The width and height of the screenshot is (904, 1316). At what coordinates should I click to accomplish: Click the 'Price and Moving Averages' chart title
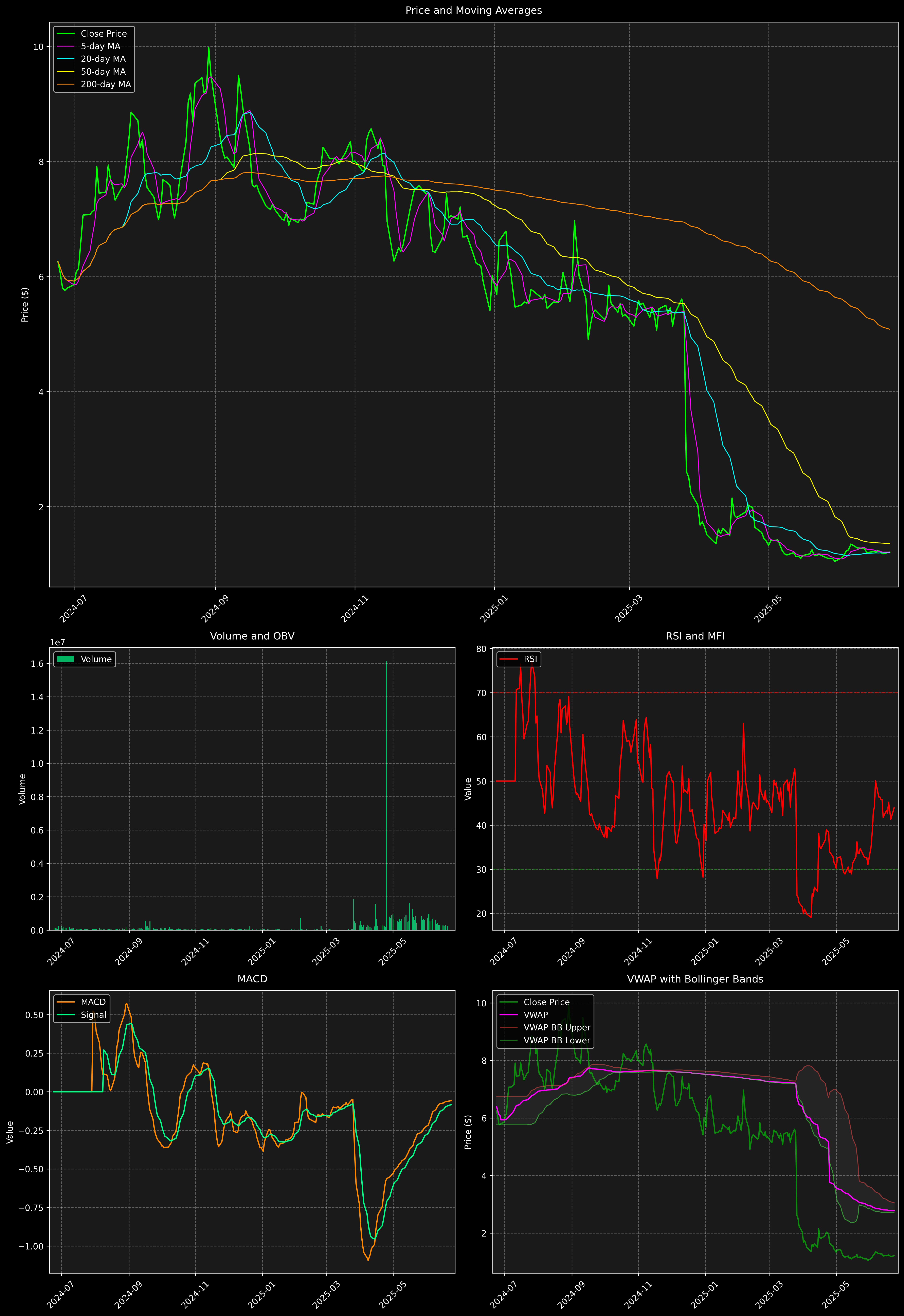[x=473, y=10]
